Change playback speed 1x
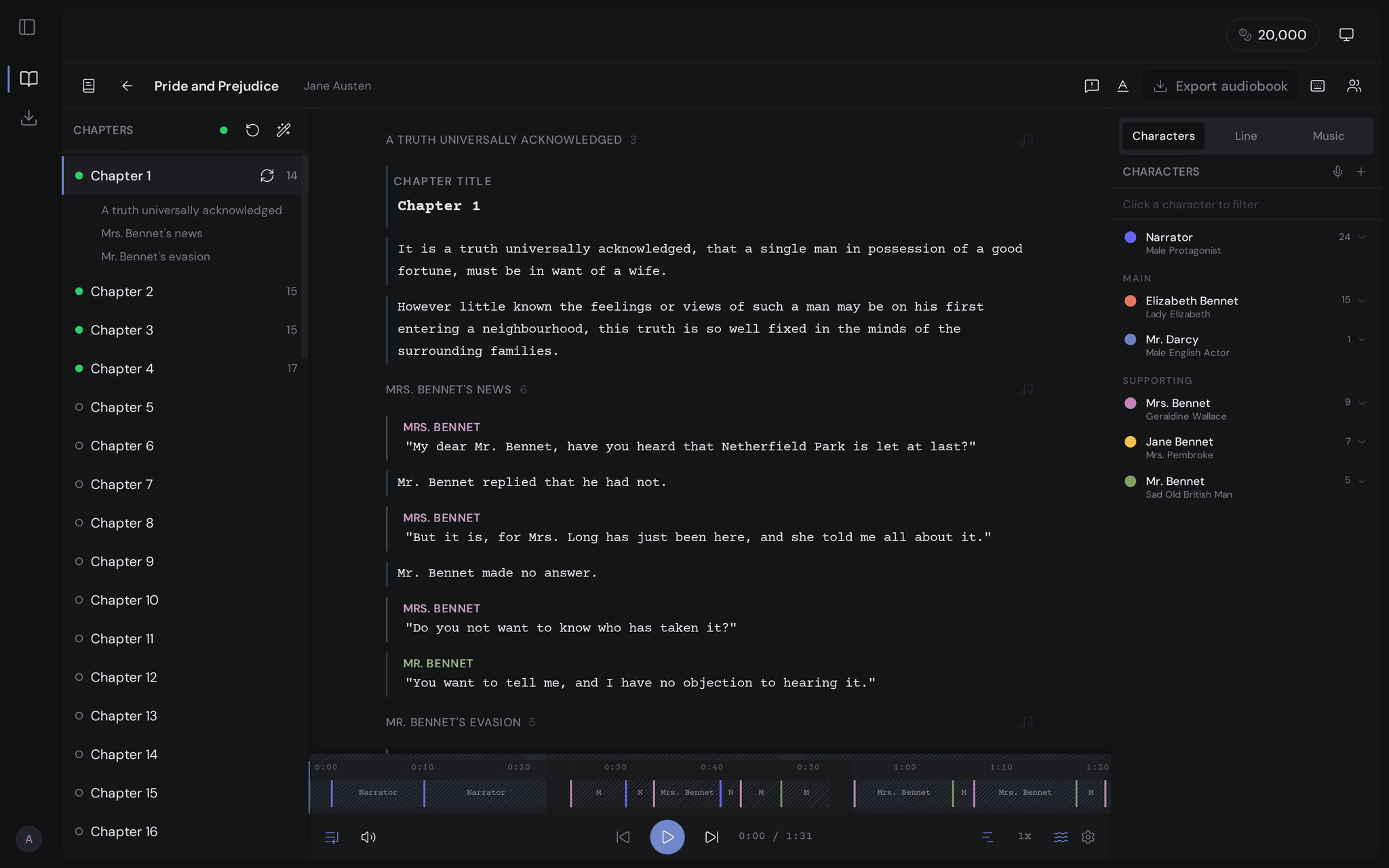 coord(1024,836)
